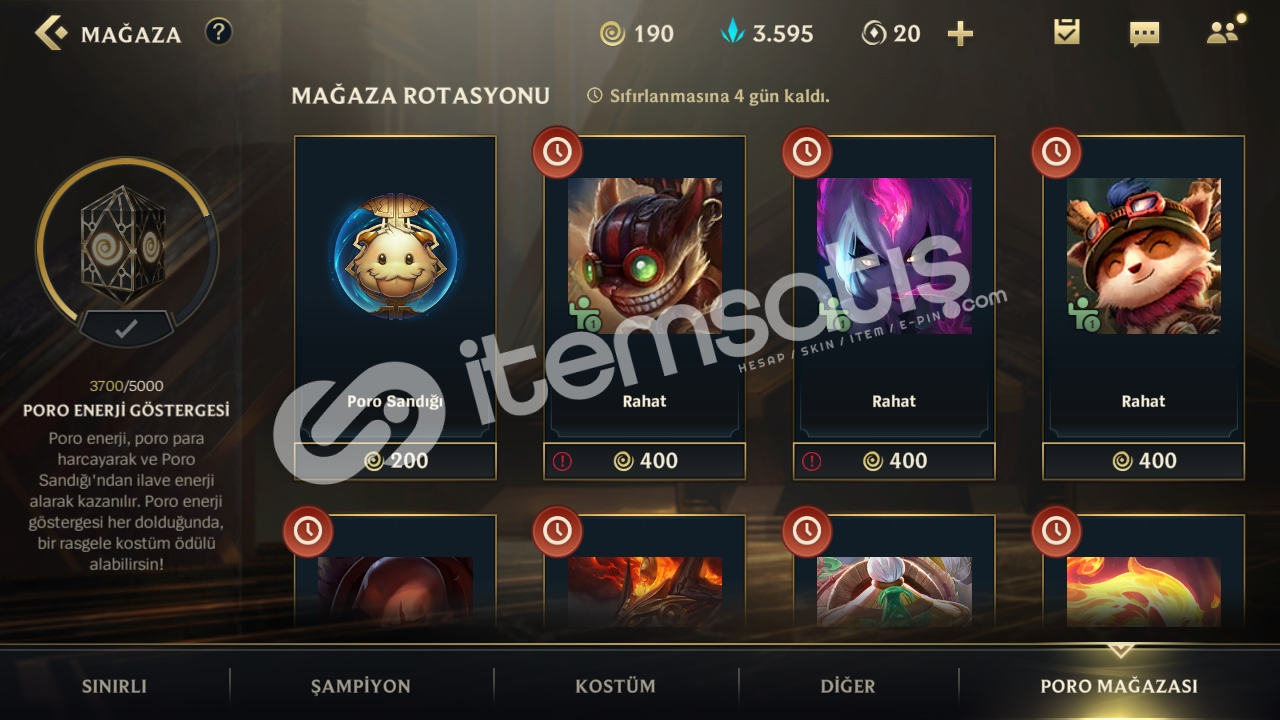This screenshot has width=1280, height=720.
Task: Switch to the Kostüm tab
Action: click(615, 686)
